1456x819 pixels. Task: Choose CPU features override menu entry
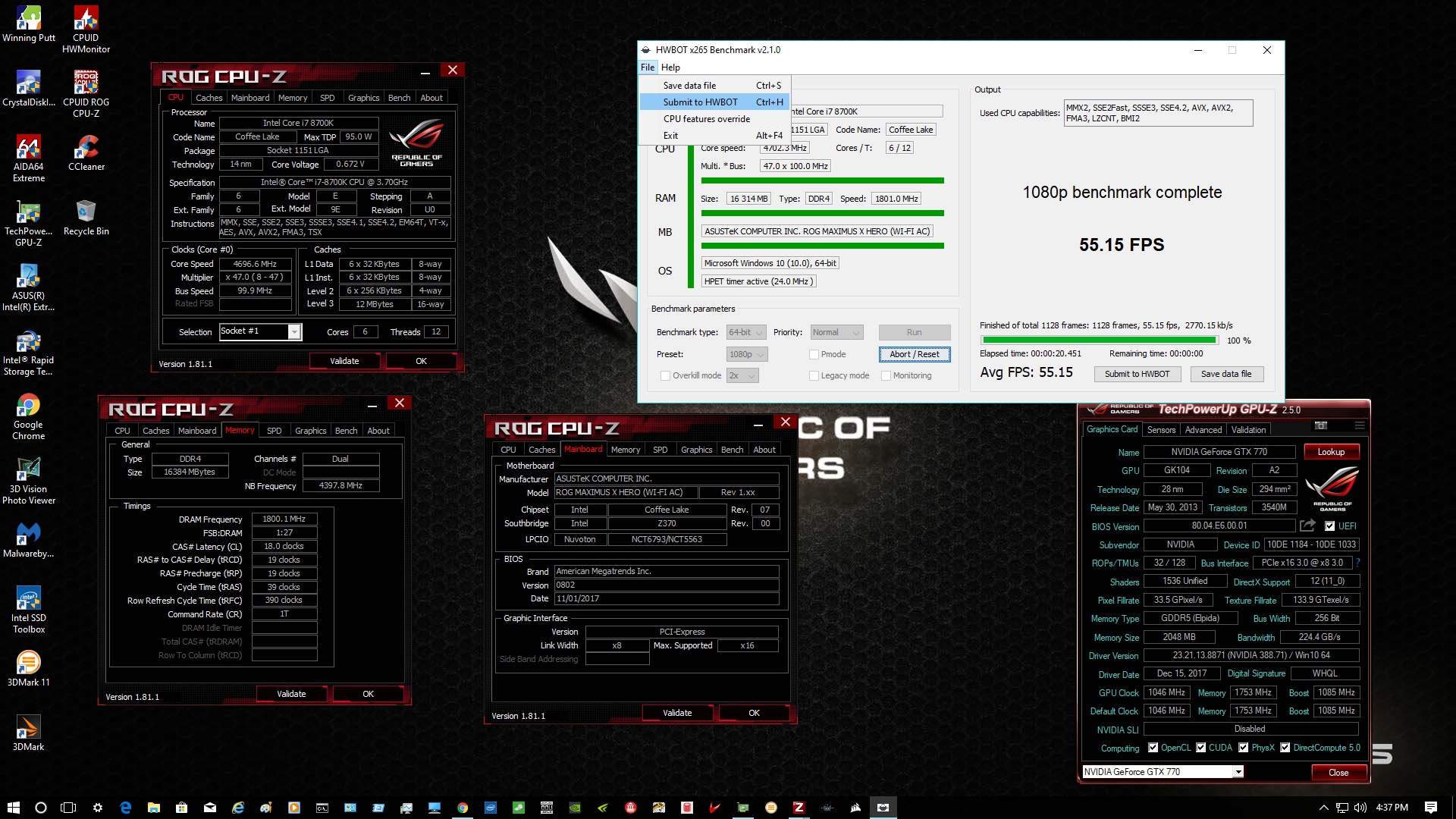(715, 119)
